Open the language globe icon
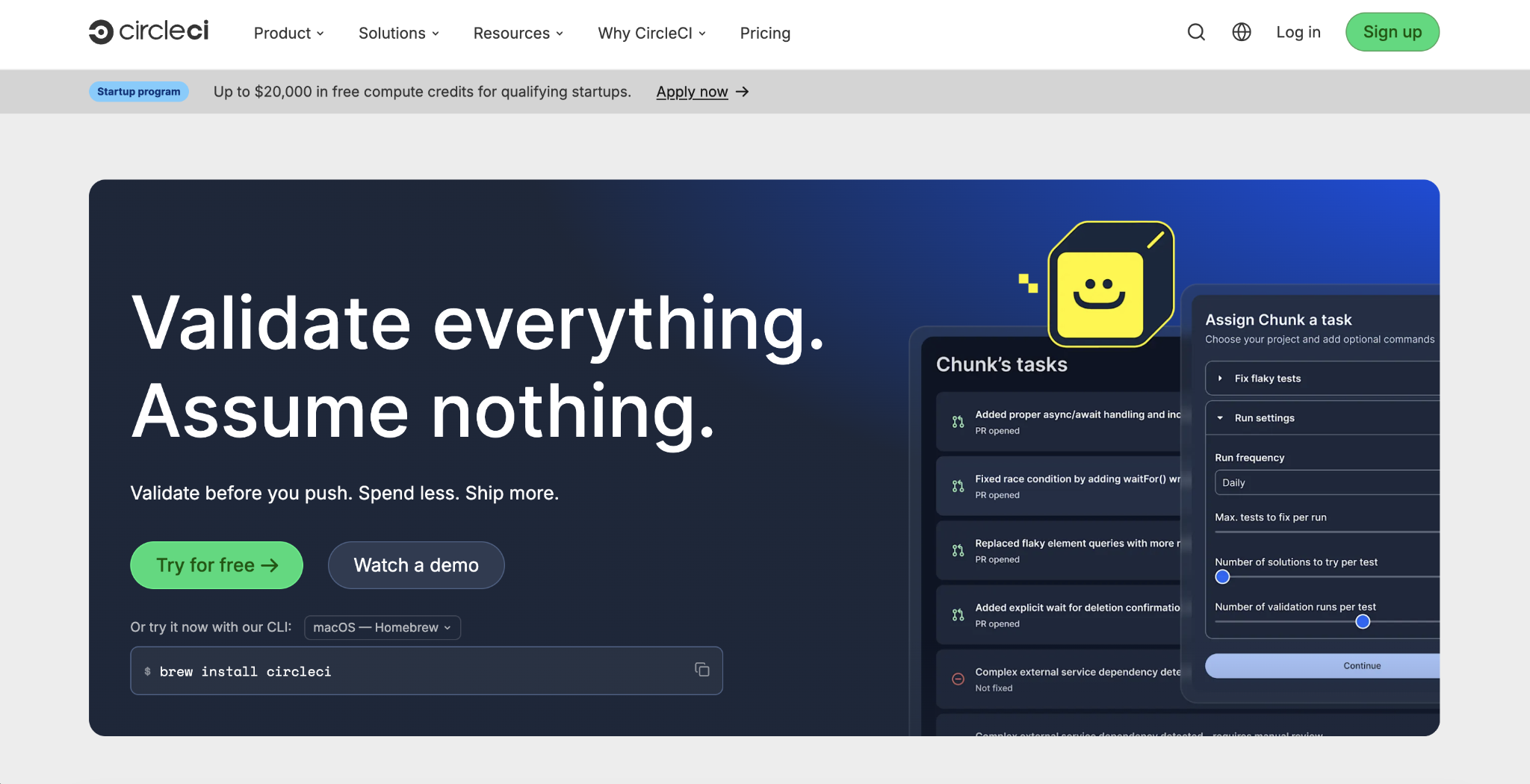1530x784 pixels. [1242, 32]
